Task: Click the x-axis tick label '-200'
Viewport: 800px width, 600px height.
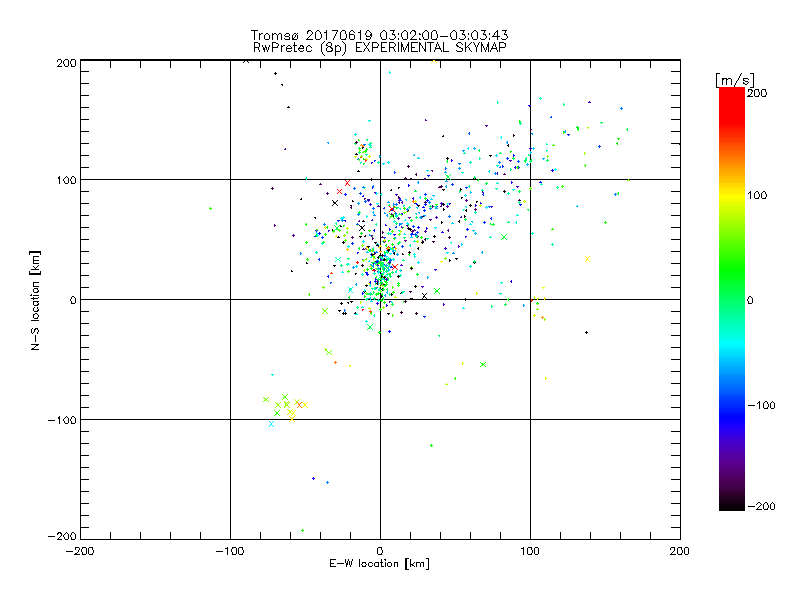Action: coord(80,551)
